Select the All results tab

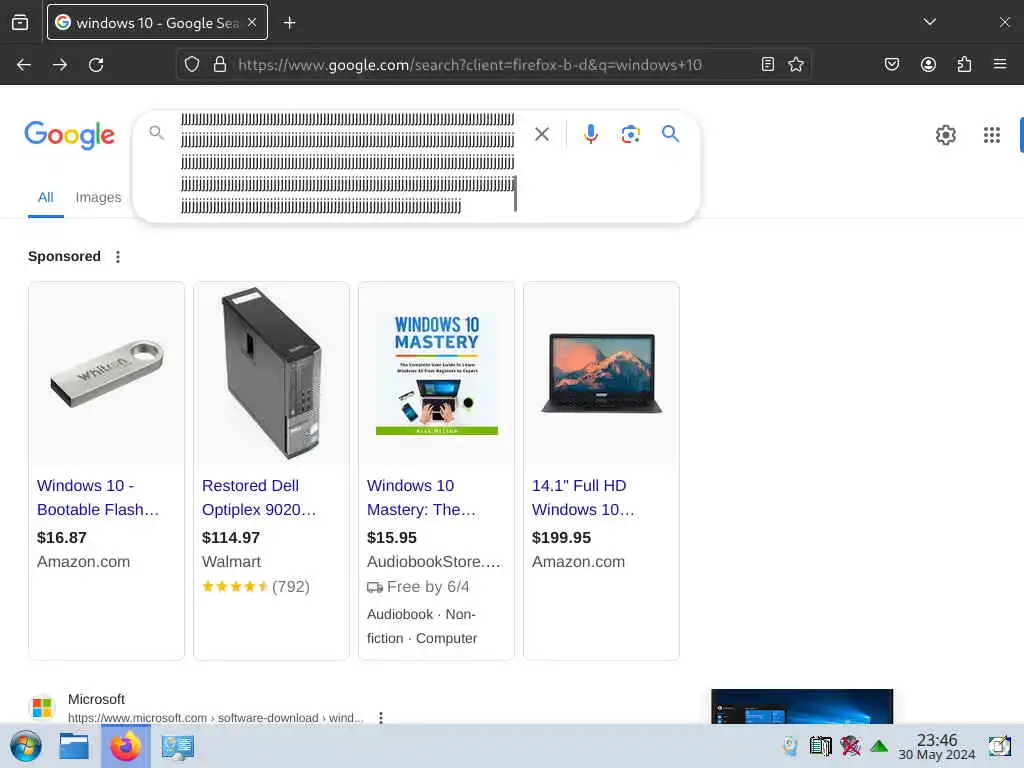[x=46, y=197]
